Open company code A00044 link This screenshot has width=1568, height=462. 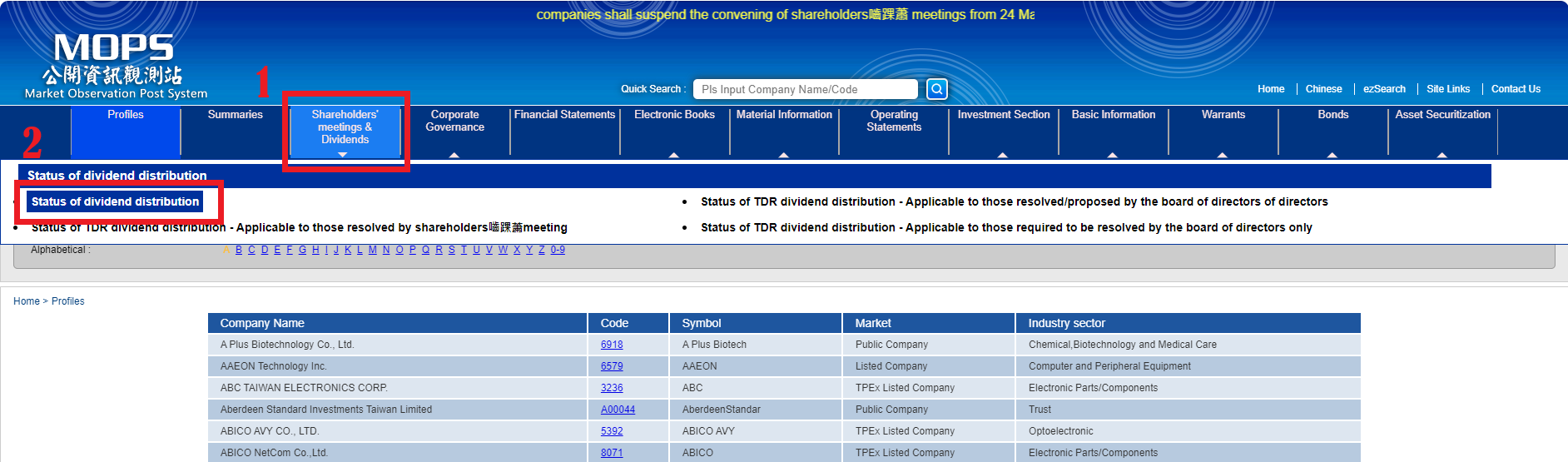pyautogui.click(x=618, y=410)
